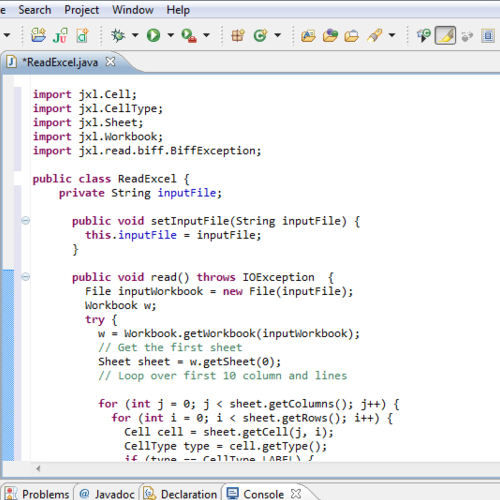Click 'IOException' in the read() signature
500x500 pixels.
278,277
